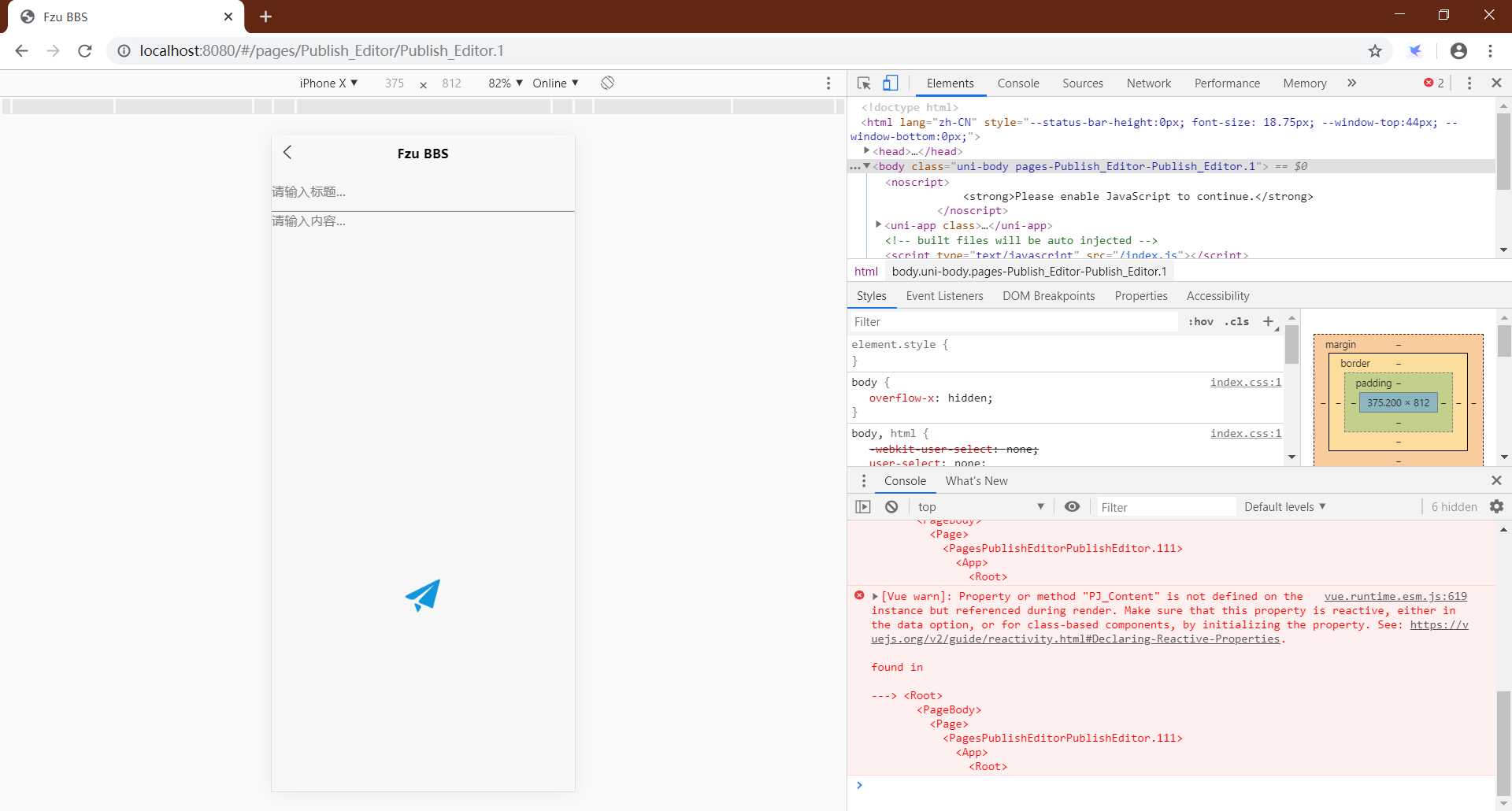Clear the console

(891, 507)
